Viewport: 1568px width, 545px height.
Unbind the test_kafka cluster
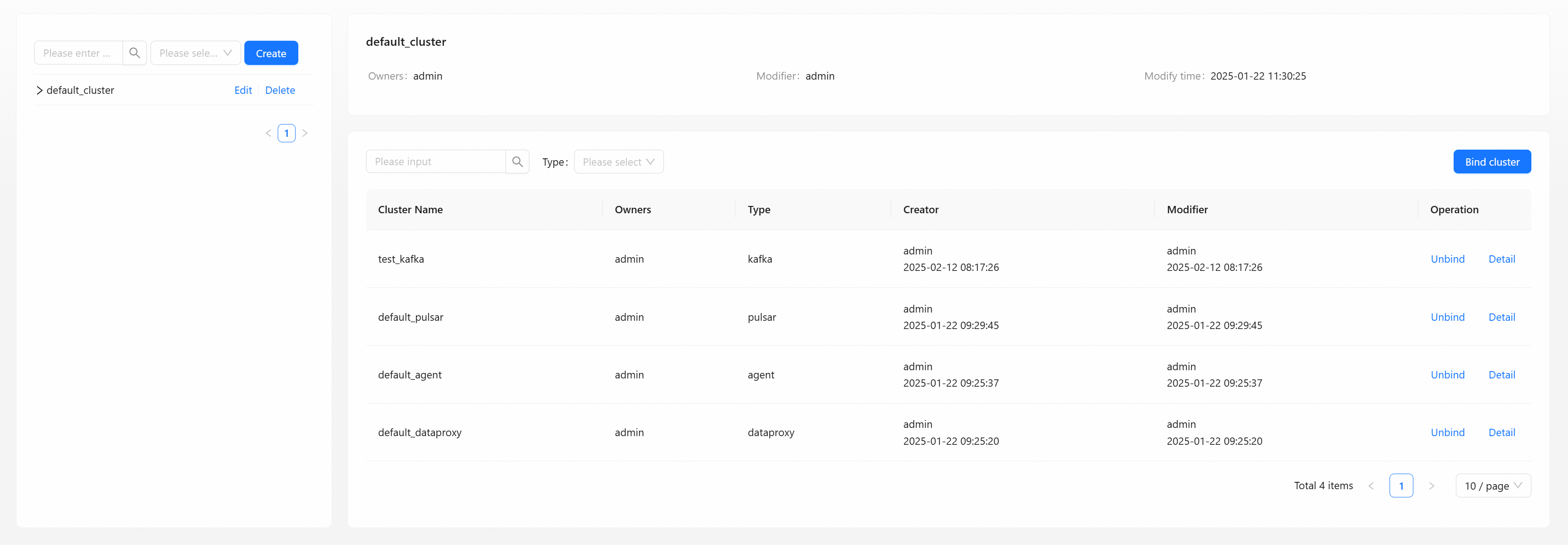point(1447,259)
